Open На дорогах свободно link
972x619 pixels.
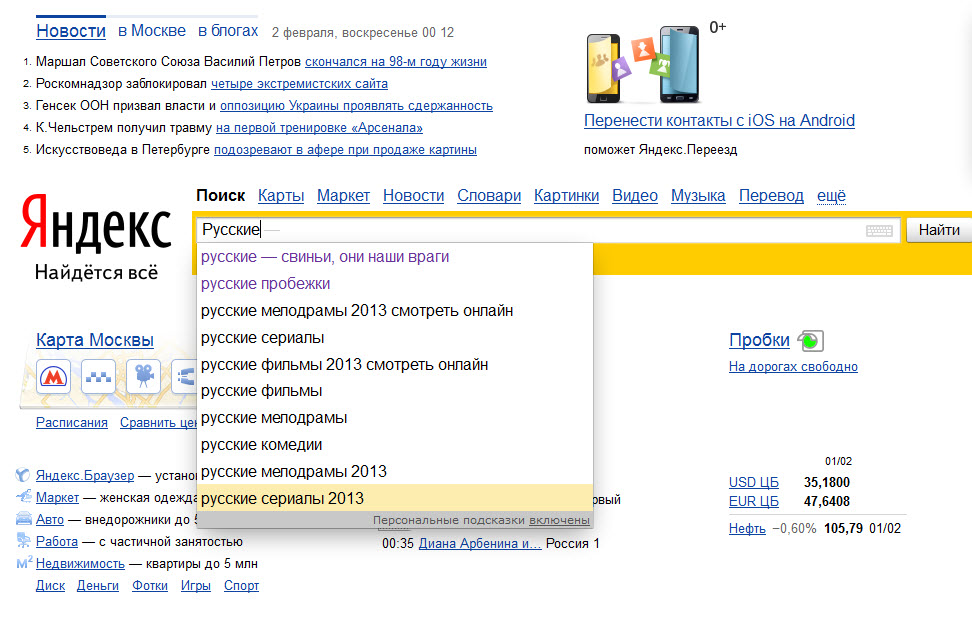(x=793, y=367)
